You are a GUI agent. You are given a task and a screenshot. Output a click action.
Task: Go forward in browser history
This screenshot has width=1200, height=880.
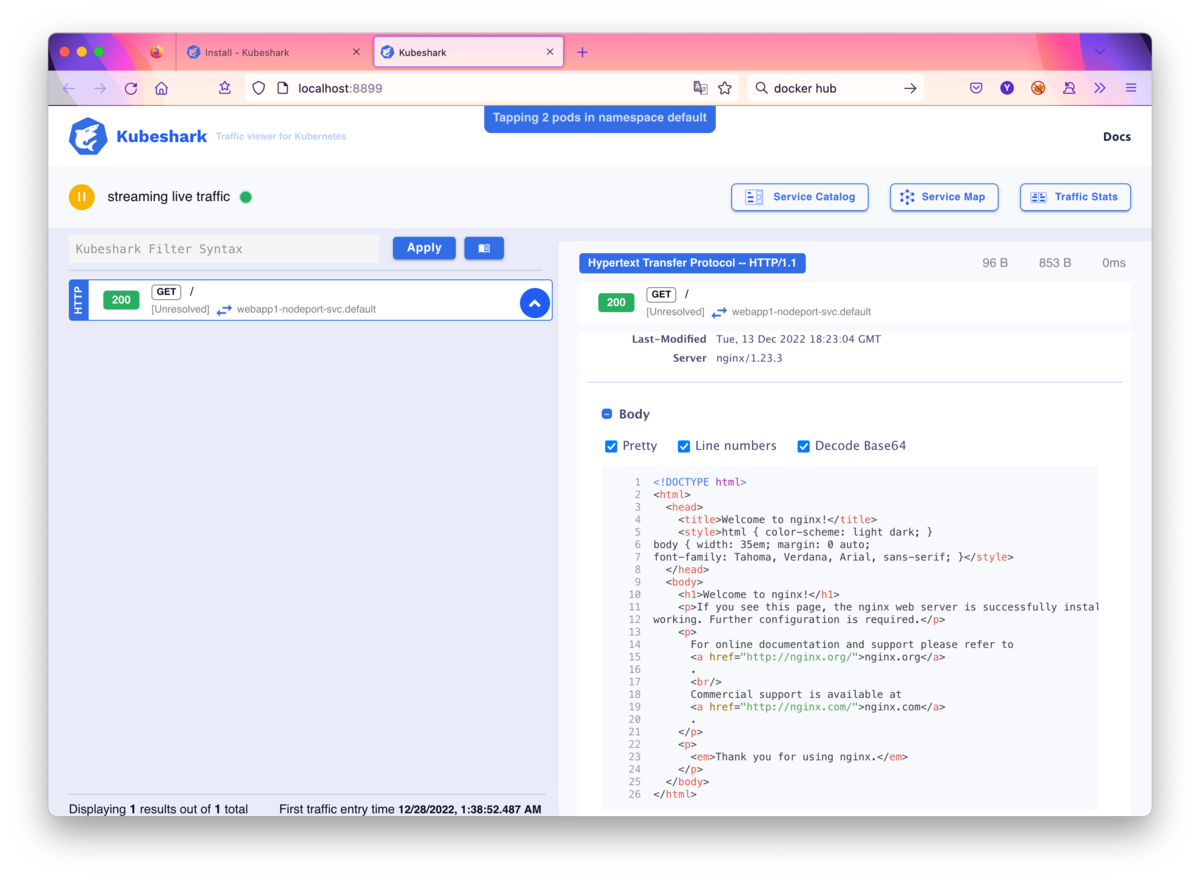[x=100, y=88]
